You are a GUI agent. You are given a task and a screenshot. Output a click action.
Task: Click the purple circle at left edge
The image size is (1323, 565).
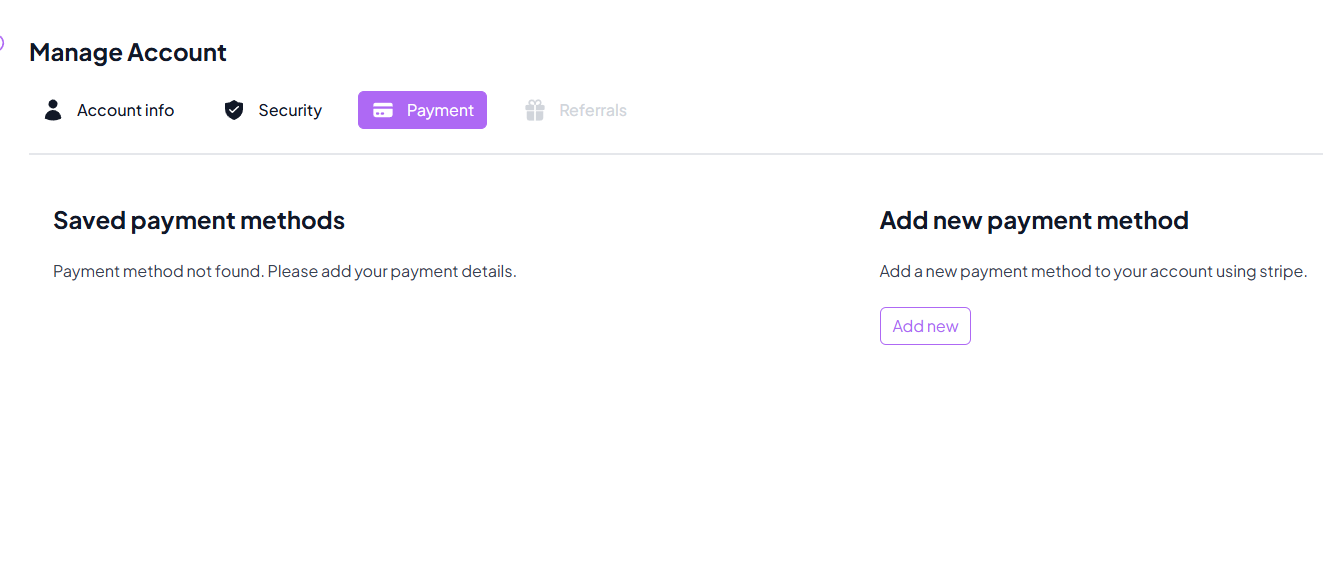coord(2,43)
